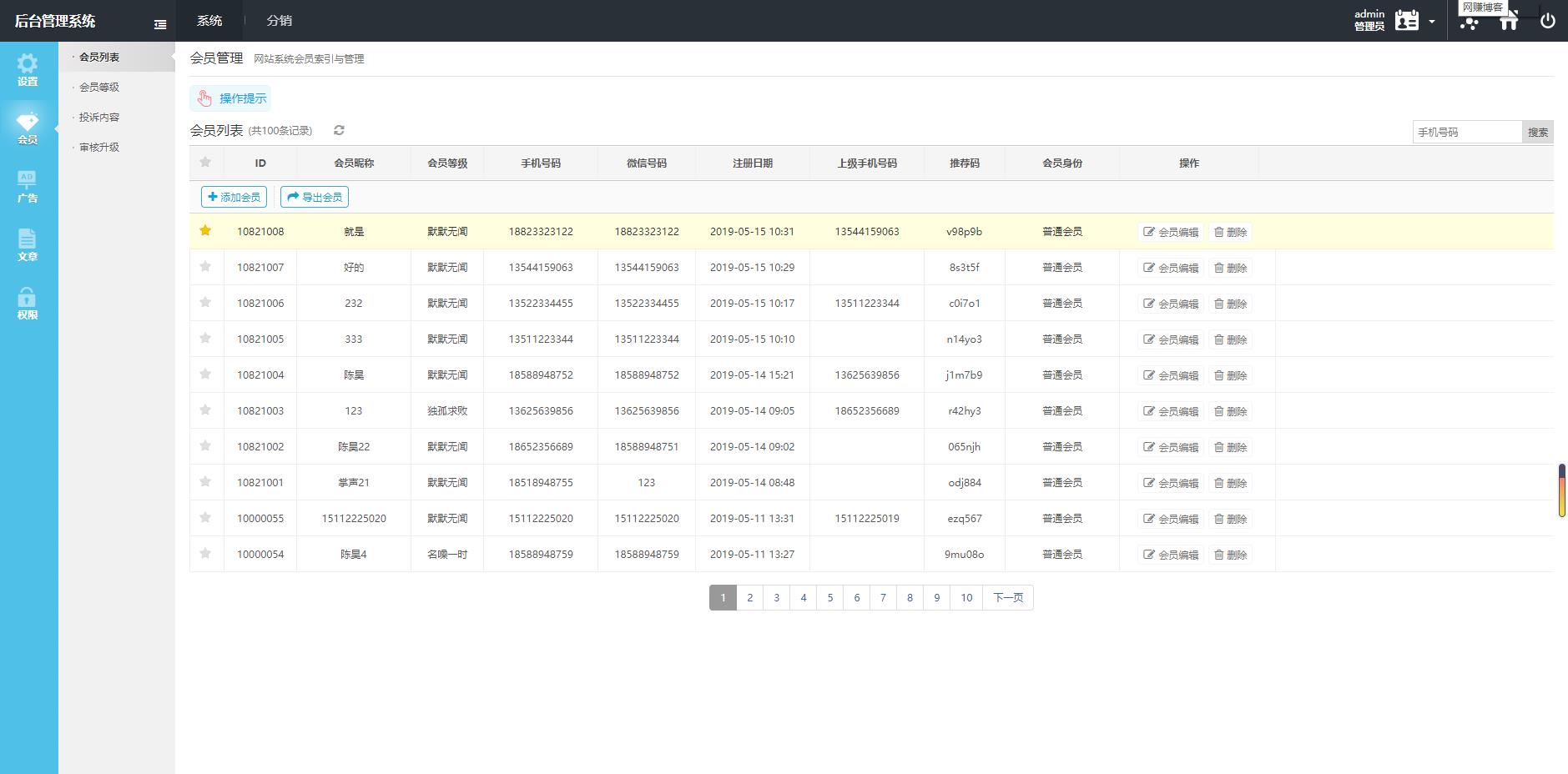Image resolution: width=1568 pixels, height=774 pixels.
Task: Open the 设置 settings section
Action: (x=28, y=70)
